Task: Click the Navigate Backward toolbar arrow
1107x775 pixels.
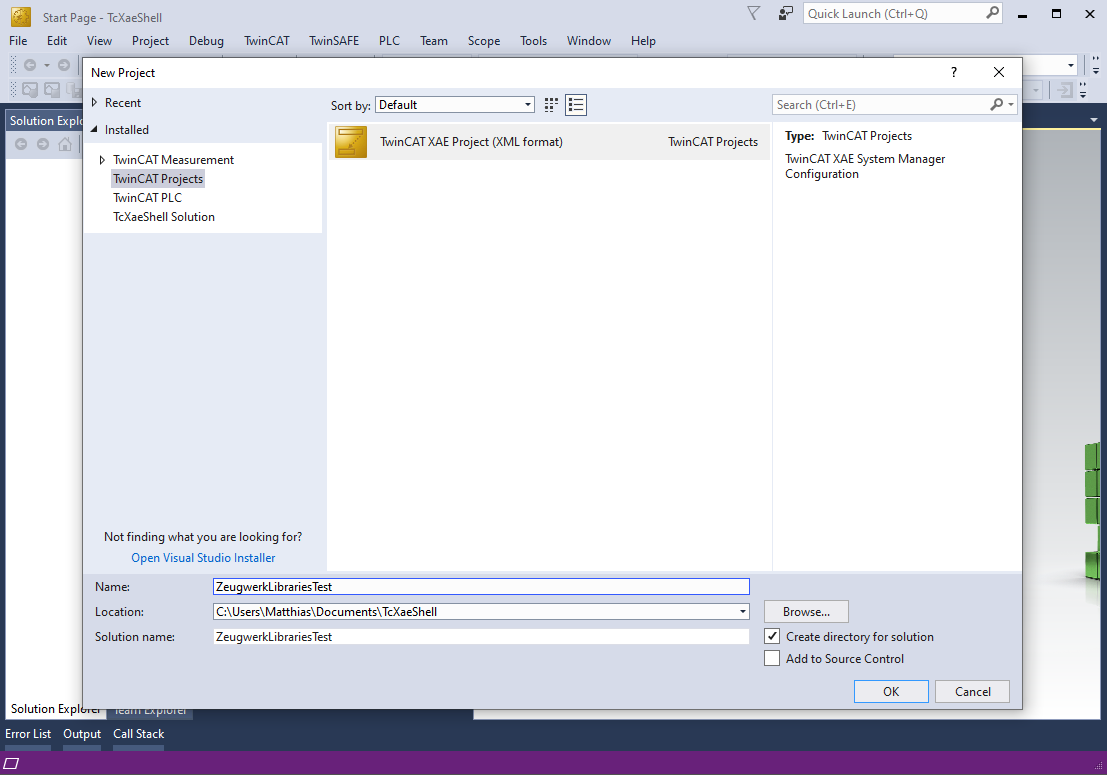Action: [x=30, y=65]
